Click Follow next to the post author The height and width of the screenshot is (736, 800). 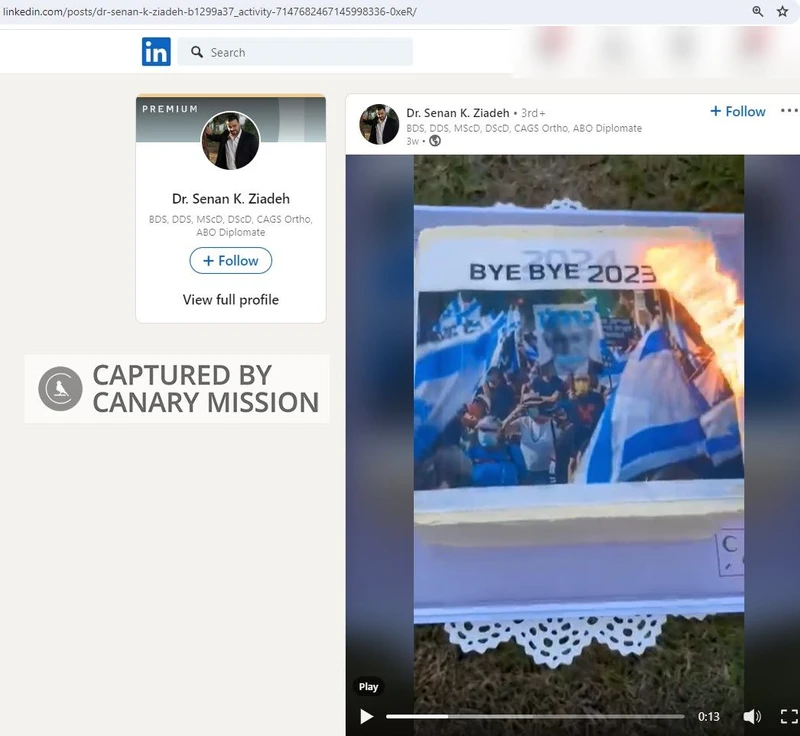(737, 111)
